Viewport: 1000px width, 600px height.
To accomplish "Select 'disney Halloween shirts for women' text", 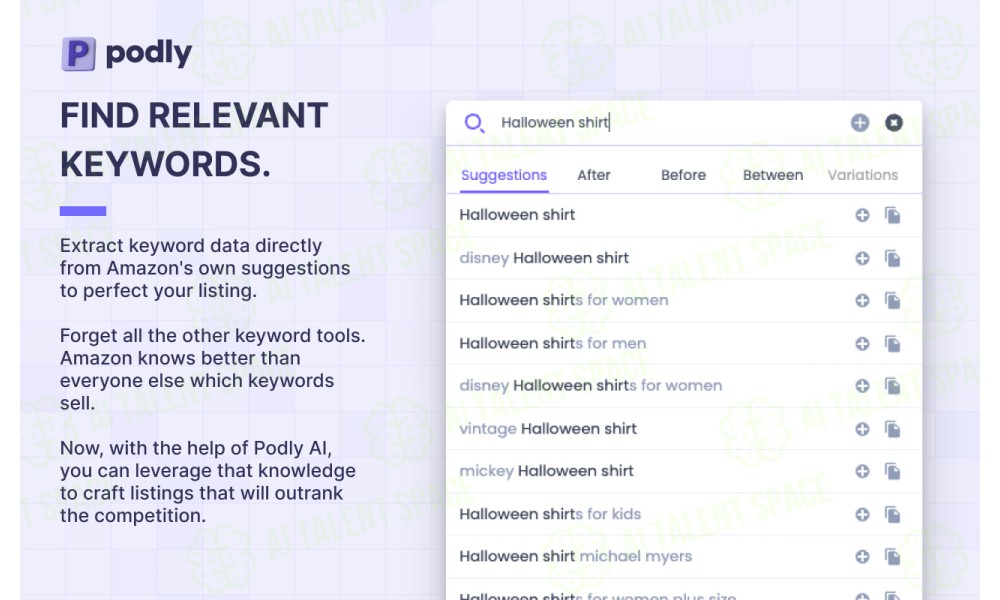I will tap(591, 386).
